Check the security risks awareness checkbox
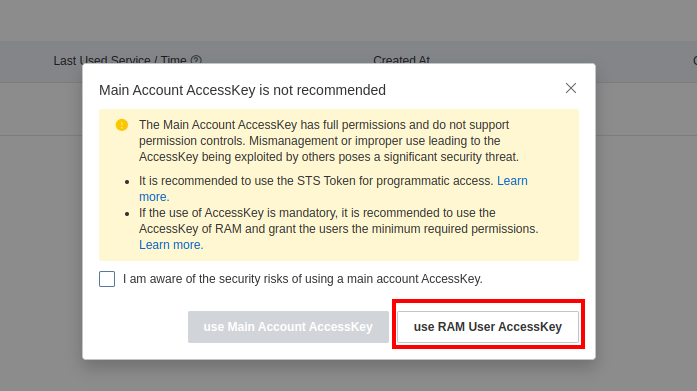Image resolution: width=697 pixels, height=391 pixels. click(107, 279)
